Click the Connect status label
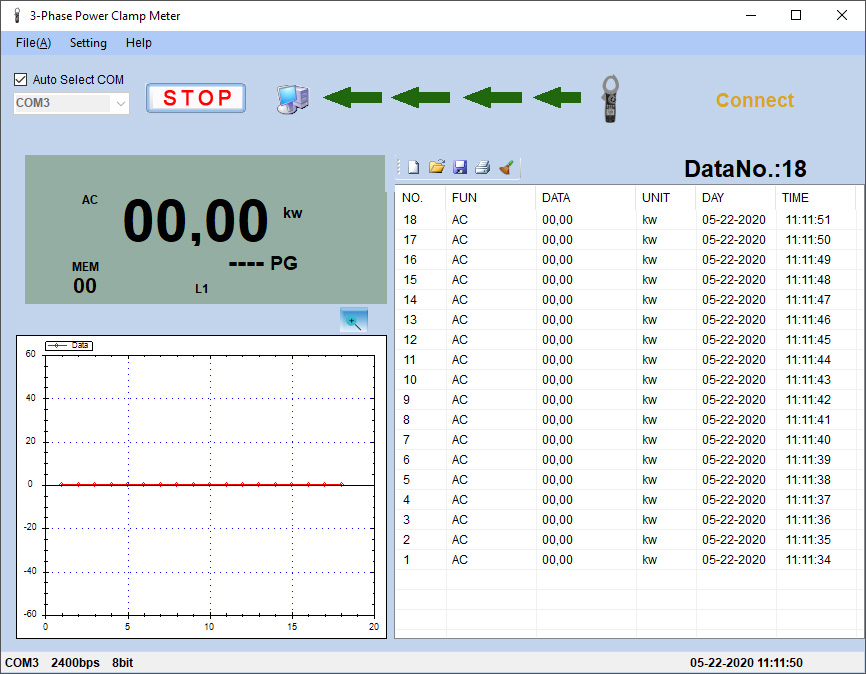This screenshot has width=866, height=674. tap(754, 100)
